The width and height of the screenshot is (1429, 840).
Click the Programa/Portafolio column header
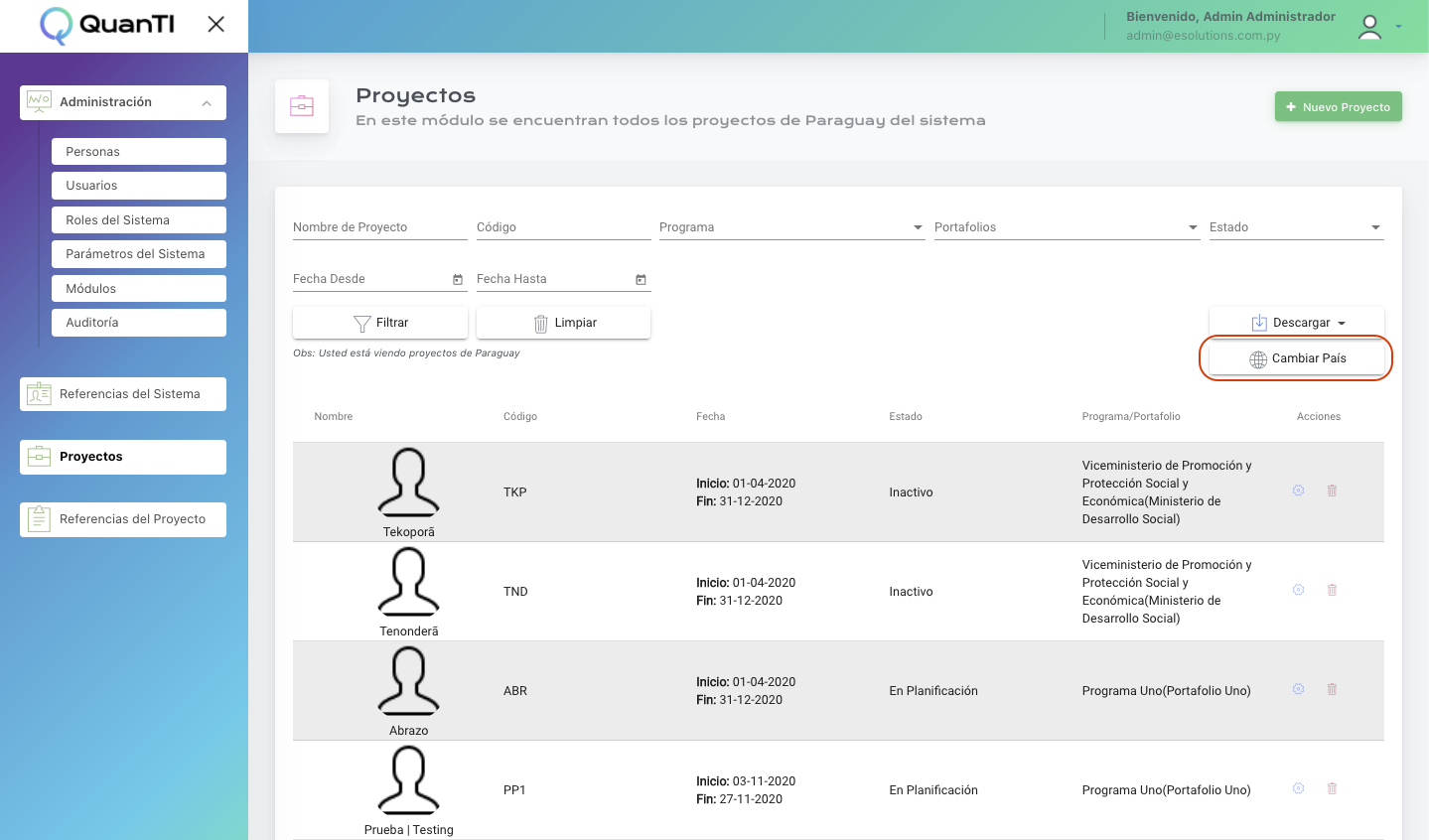(x=1131, y=417)
